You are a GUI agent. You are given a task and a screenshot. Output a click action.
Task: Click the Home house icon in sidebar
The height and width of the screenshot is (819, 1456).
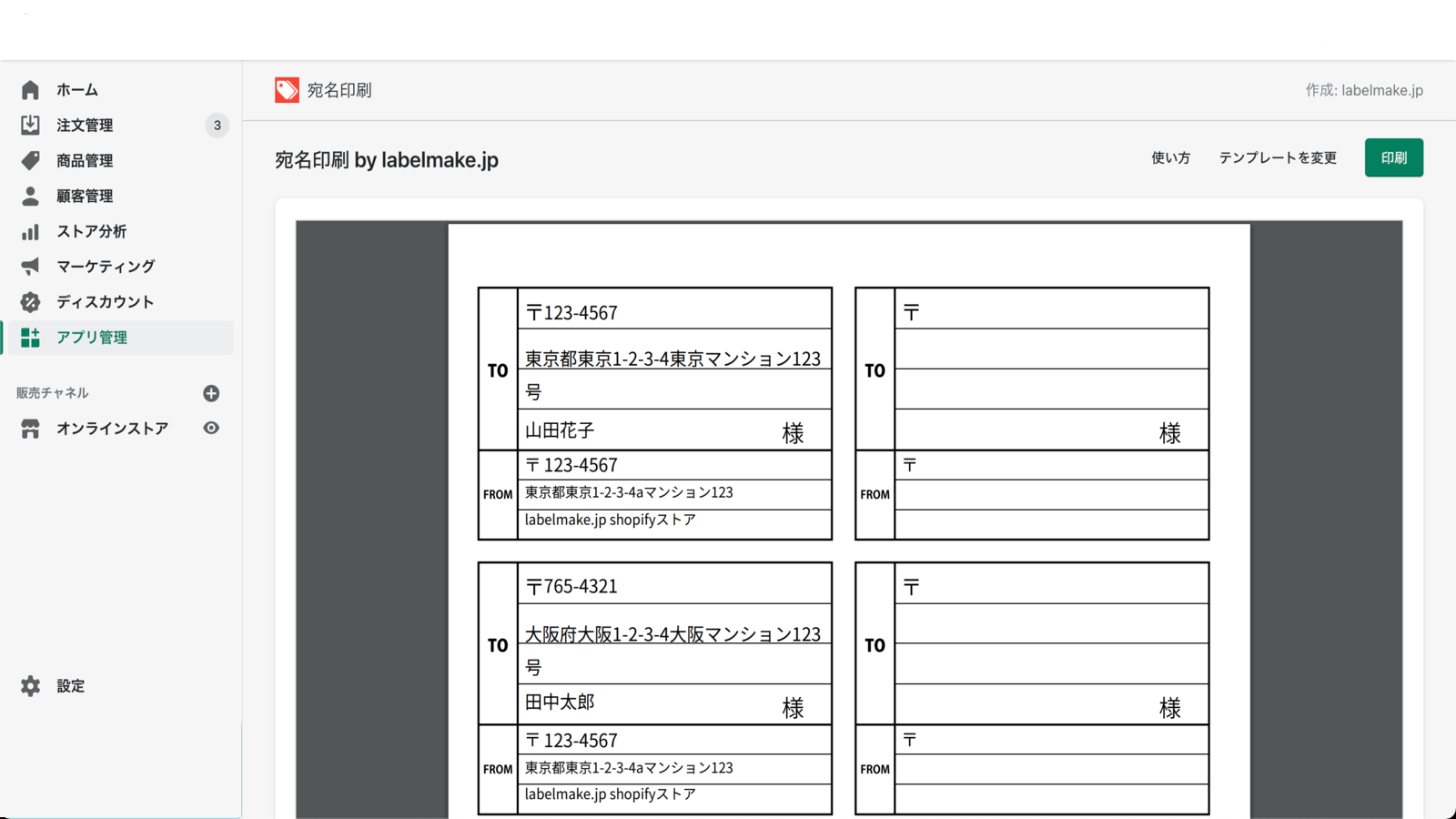tap(30, 89)
